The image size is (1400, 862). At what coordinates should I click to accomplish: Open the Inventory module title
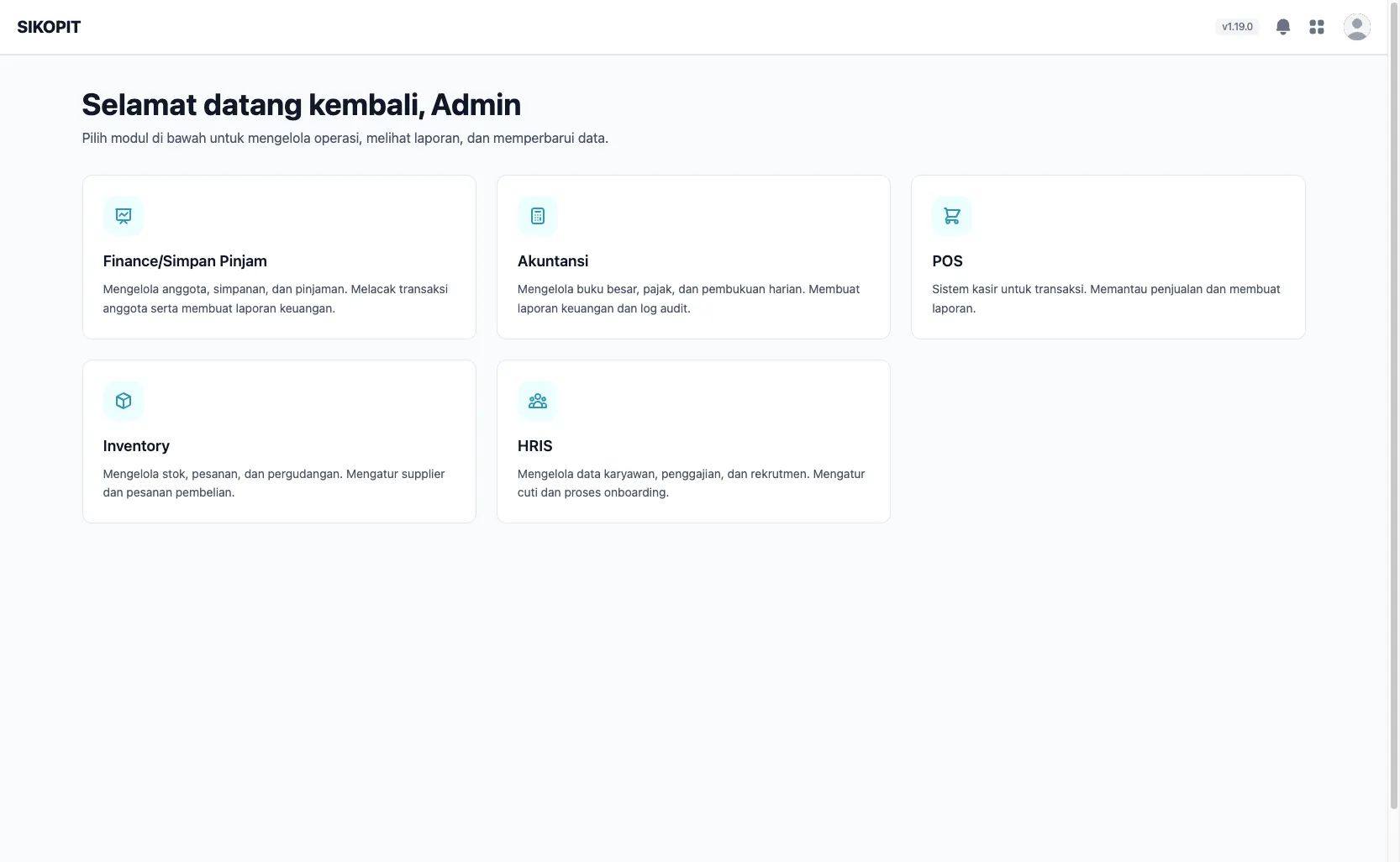point(136,446)
